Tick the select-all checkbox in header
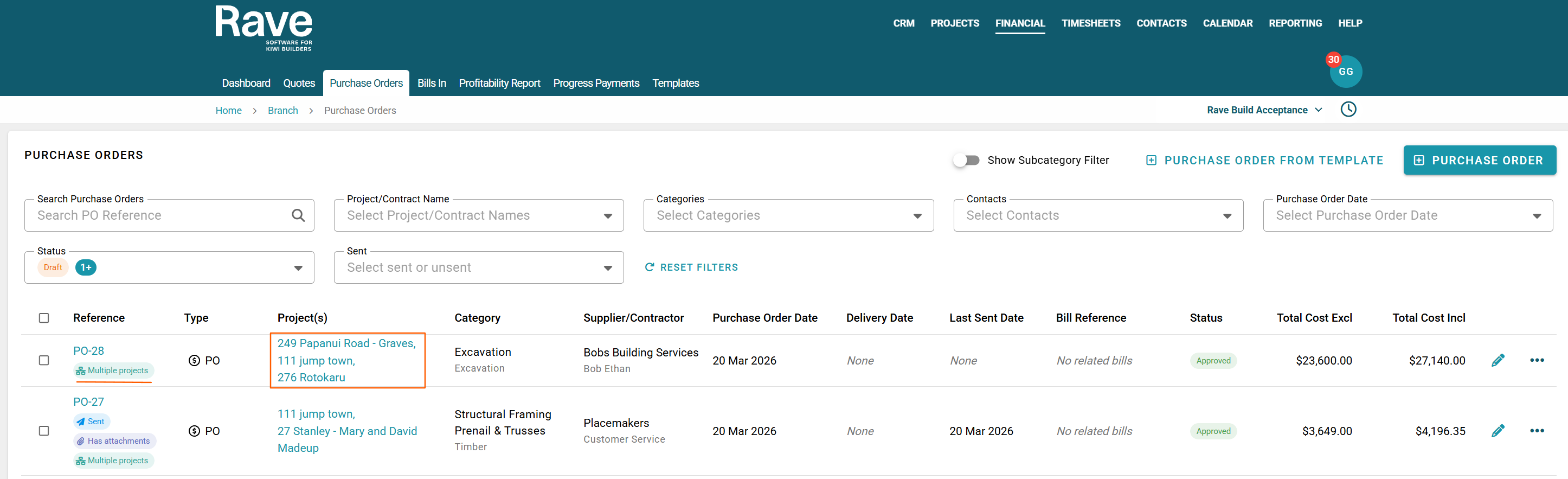Image resolution: width=1568 pixels, height=479 pixels. [x=44, y=318]
